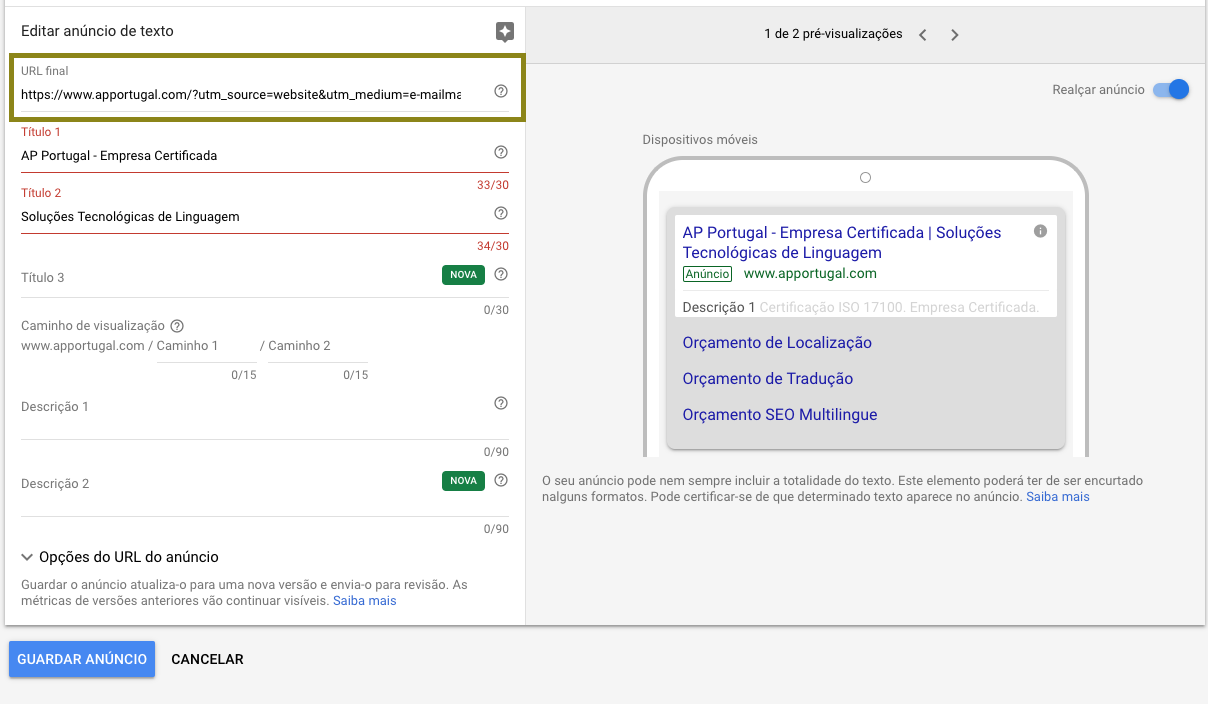Open help icon for Caminho de visualização

coord(177,326)
